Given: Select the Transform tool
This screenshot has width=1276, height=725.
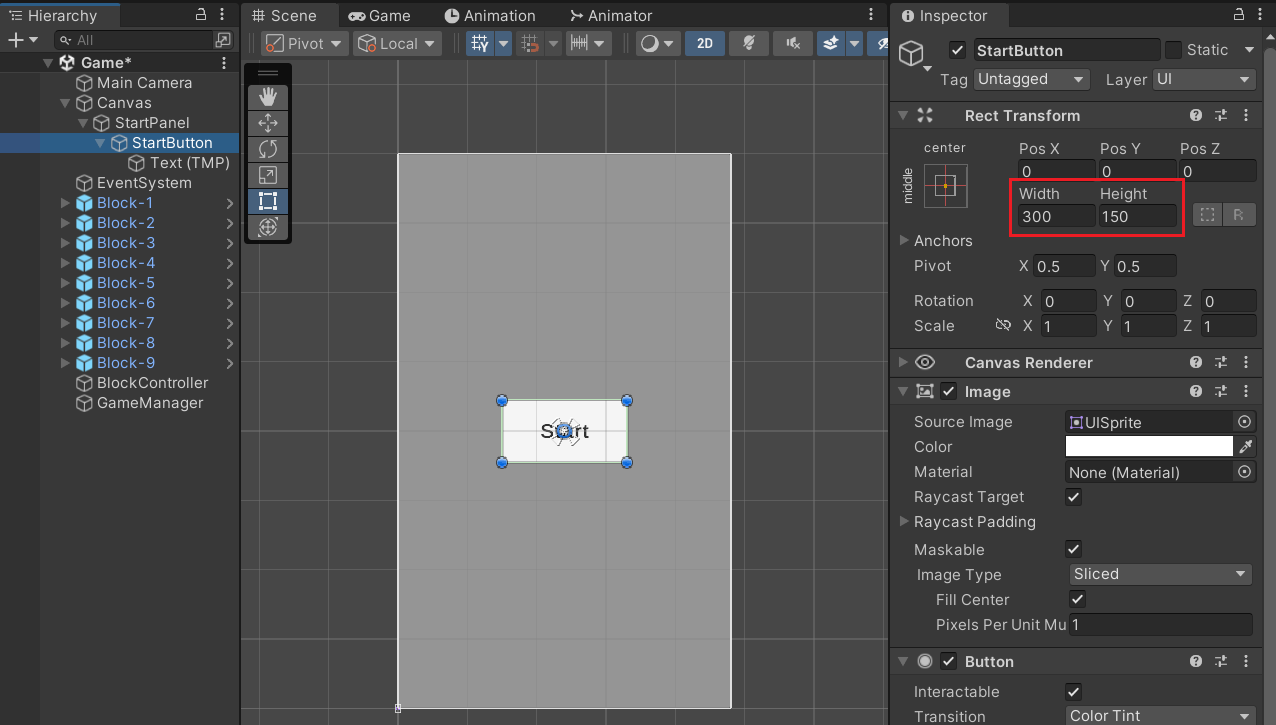Looking at the screenshot, I should click(x=267, y=227).
